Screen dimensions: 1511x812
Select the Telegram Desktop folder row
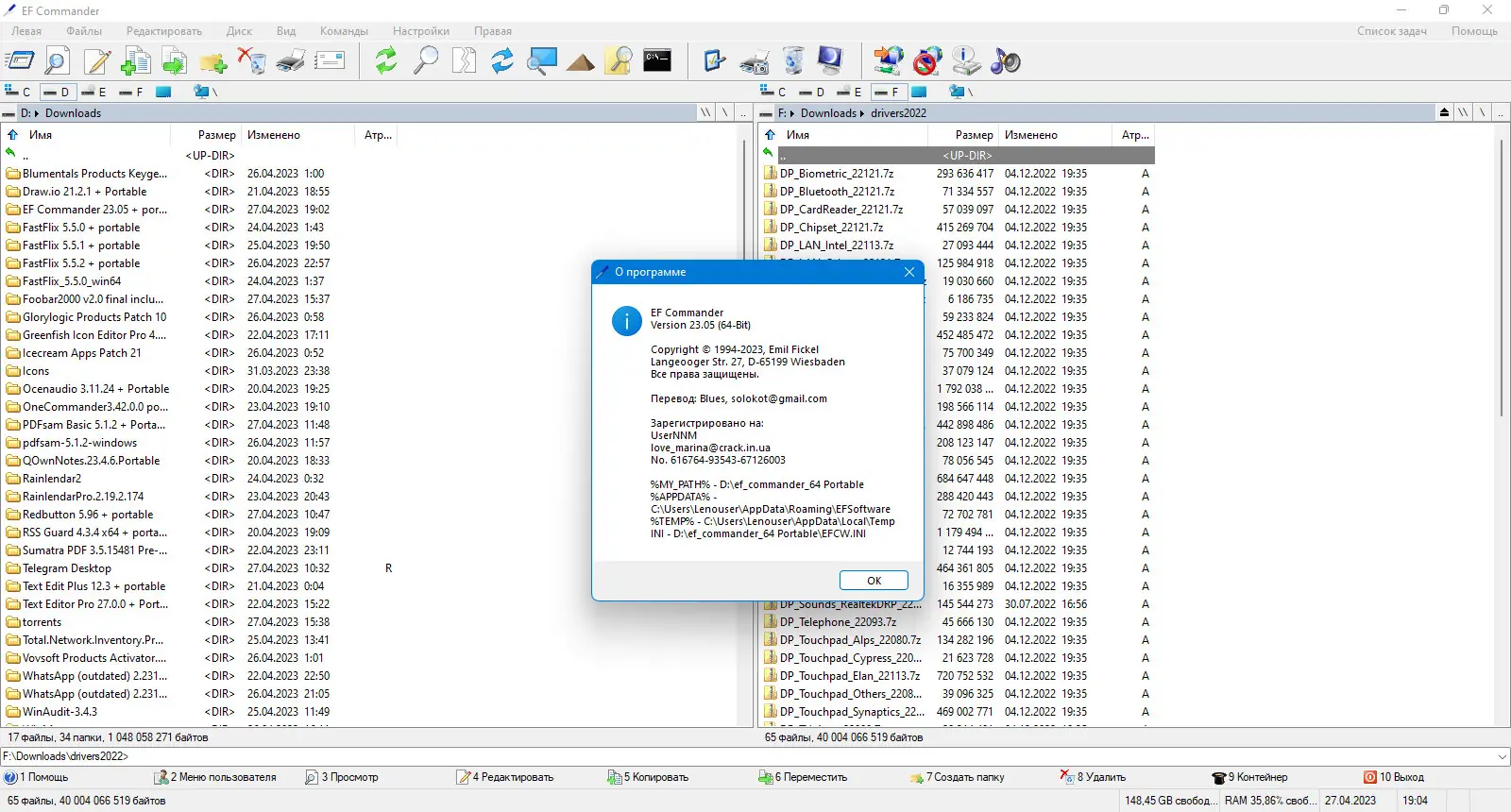pos(199,568)
